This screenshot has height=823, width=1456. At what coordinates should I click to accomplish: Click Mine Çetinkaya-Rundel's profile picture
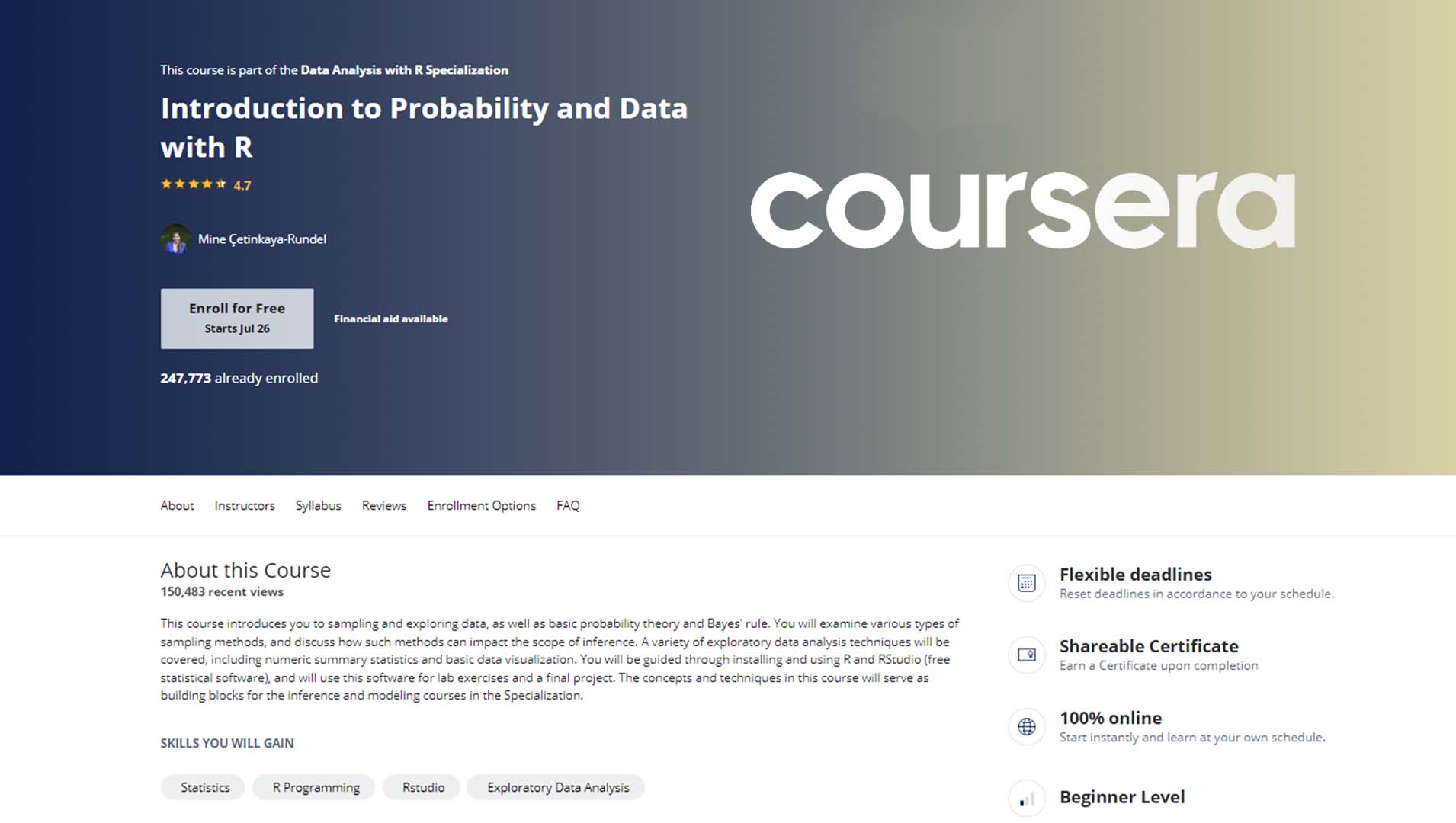175,239
